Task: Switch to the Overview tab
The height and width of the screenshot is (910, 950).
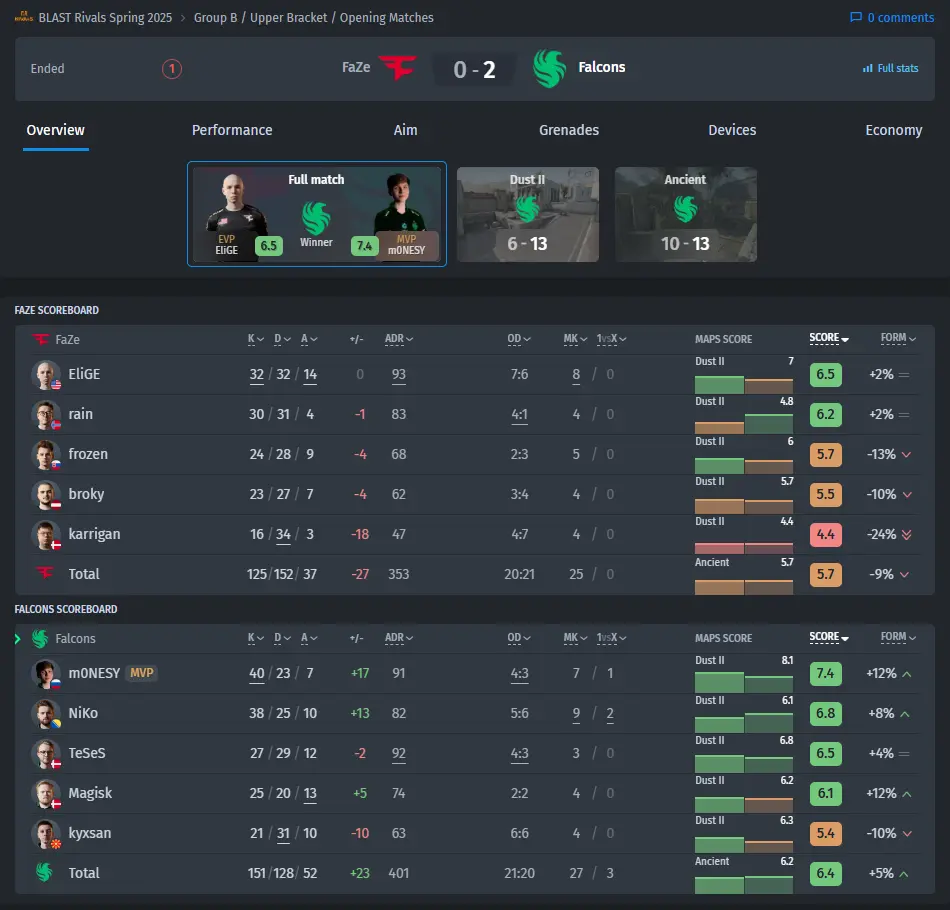Action: tap(56, 130)
